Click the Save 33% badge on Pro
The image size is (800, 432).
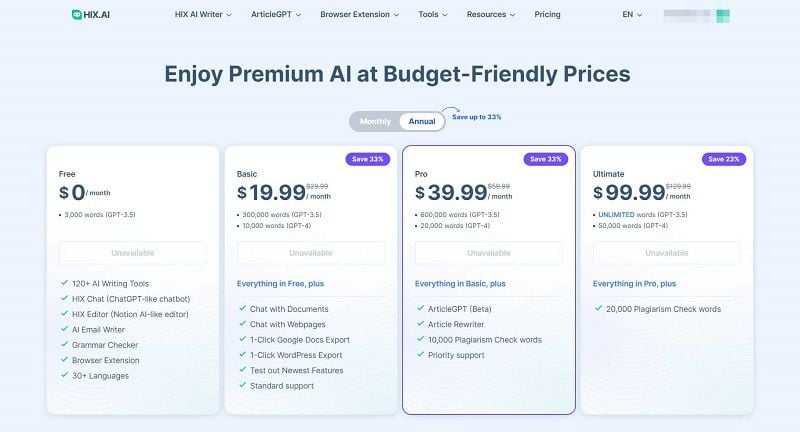[x=543, y=159]
